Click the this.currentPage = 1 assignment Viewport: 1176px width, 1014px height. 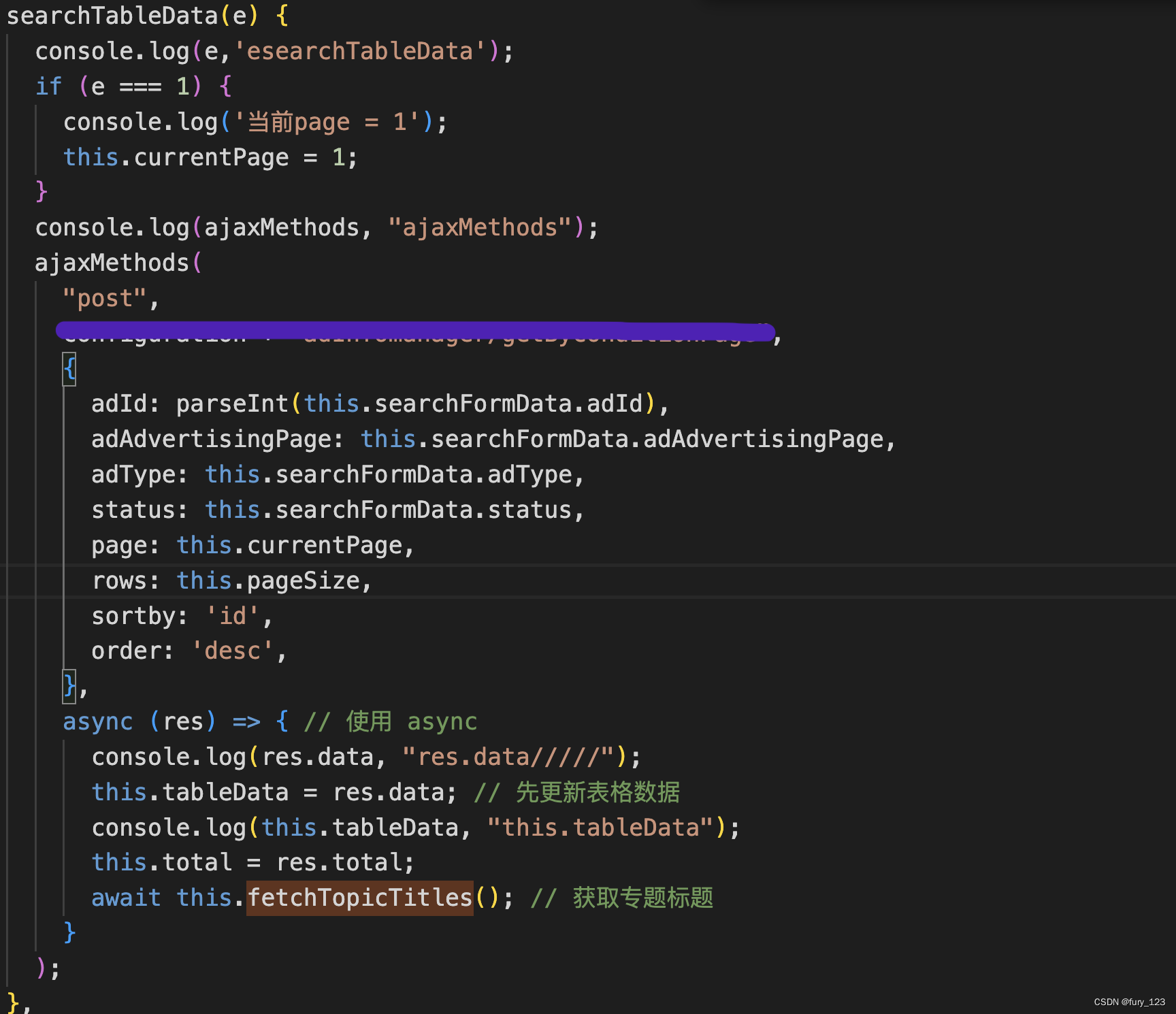pos(210,157)
